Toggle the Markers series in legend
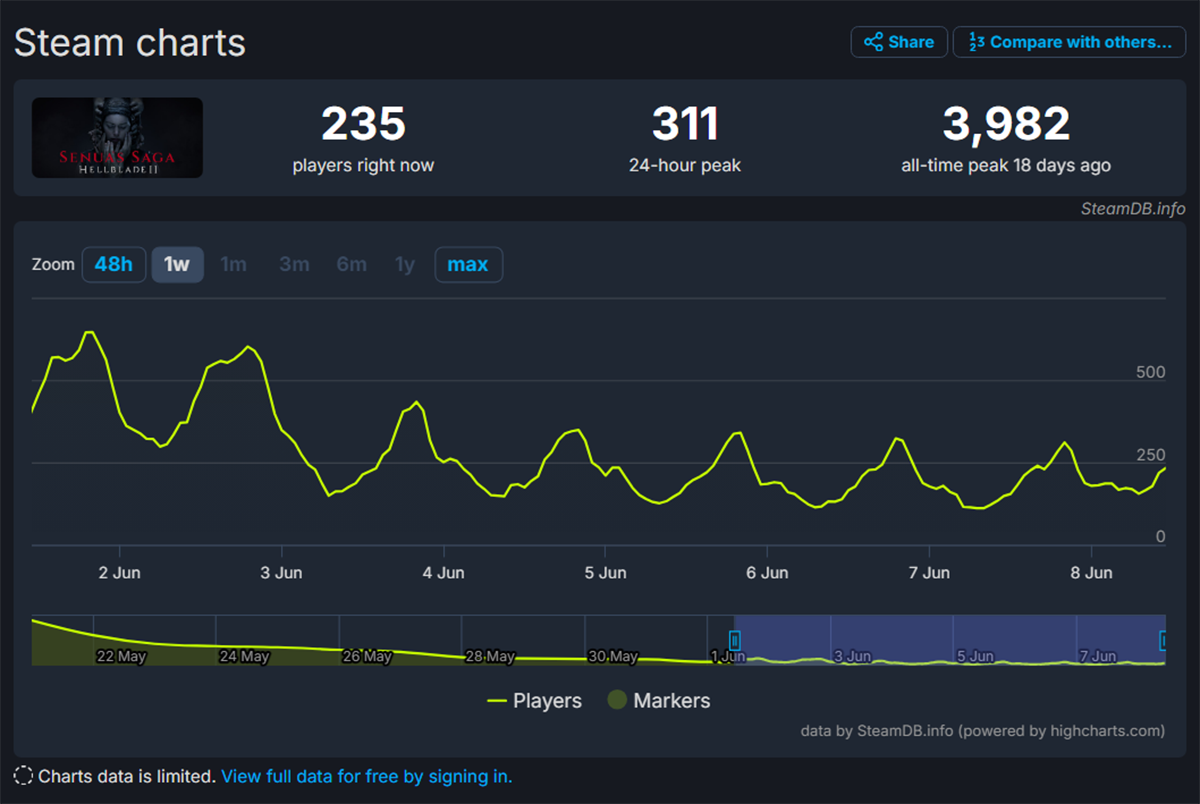Viewport: 1200px width, 804px height. (659, 701)
